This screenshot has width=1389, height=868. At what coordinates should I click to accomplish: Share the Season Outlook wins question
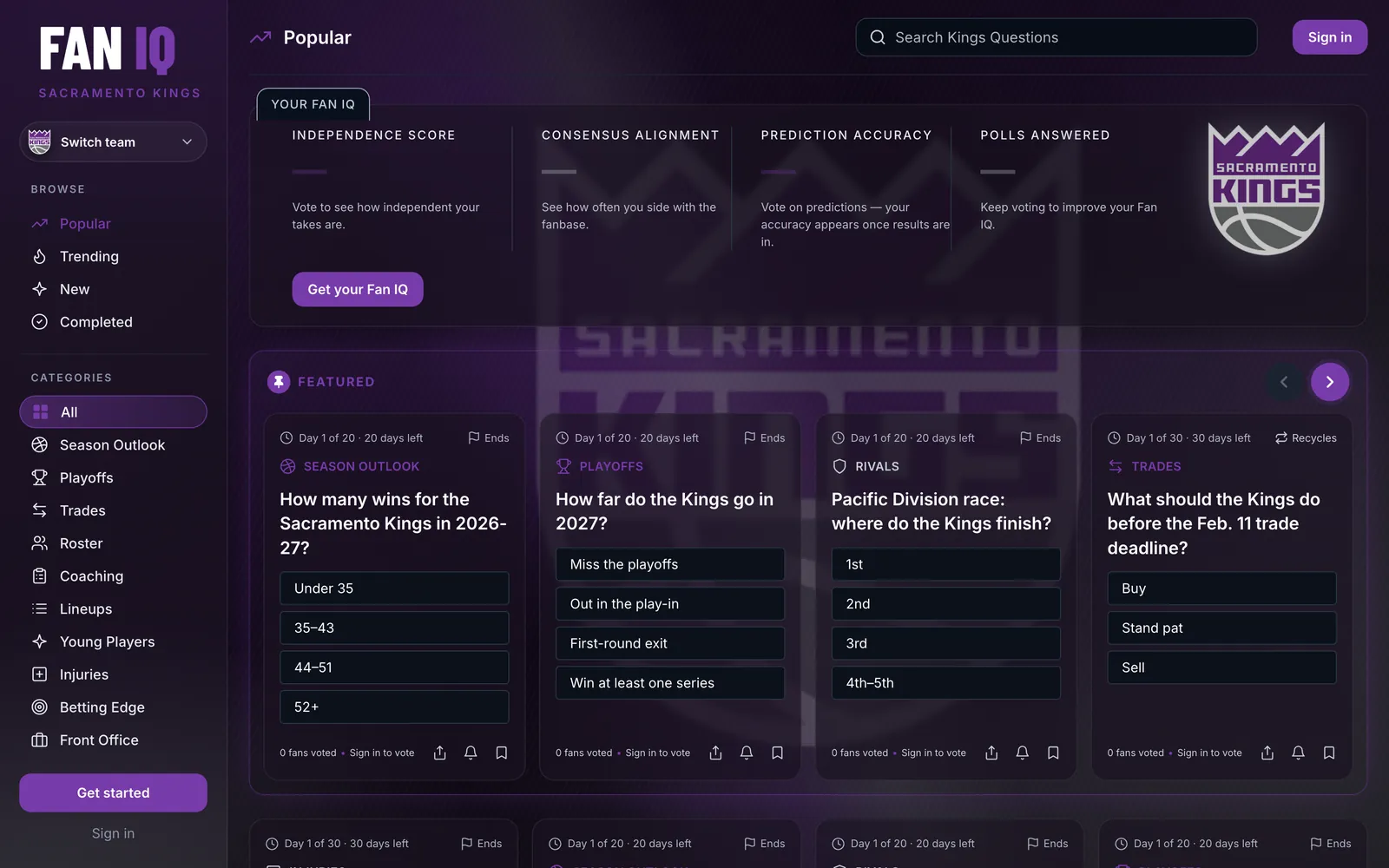point(440,753)
